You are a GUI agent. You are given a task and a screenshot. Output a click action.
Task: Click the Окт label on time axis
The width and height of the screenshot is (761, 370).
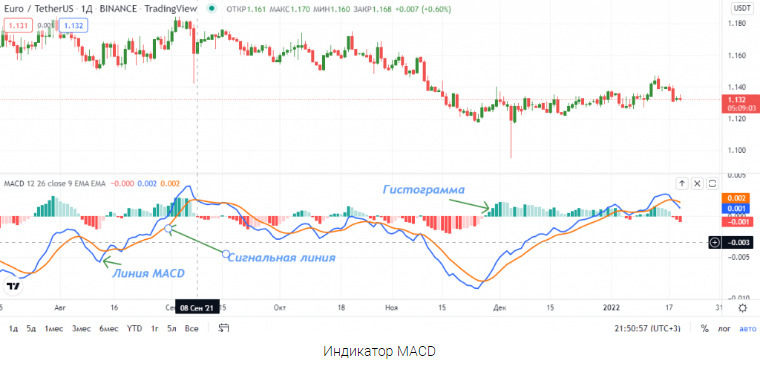click(280, 307)
